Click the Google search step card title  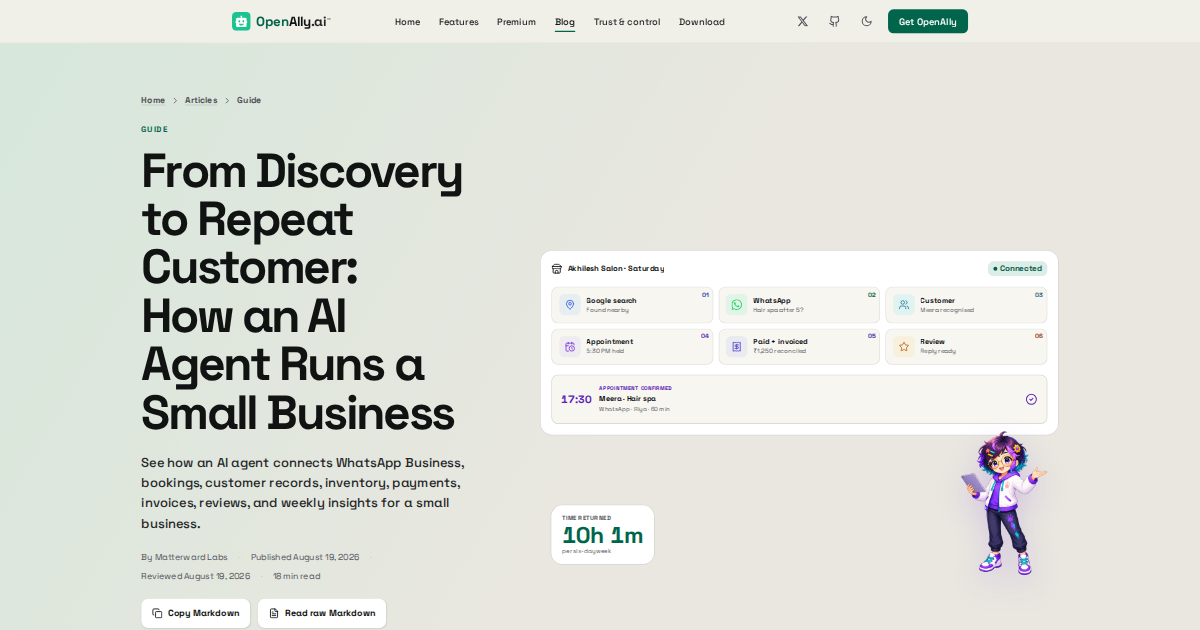tap(611, 300)
